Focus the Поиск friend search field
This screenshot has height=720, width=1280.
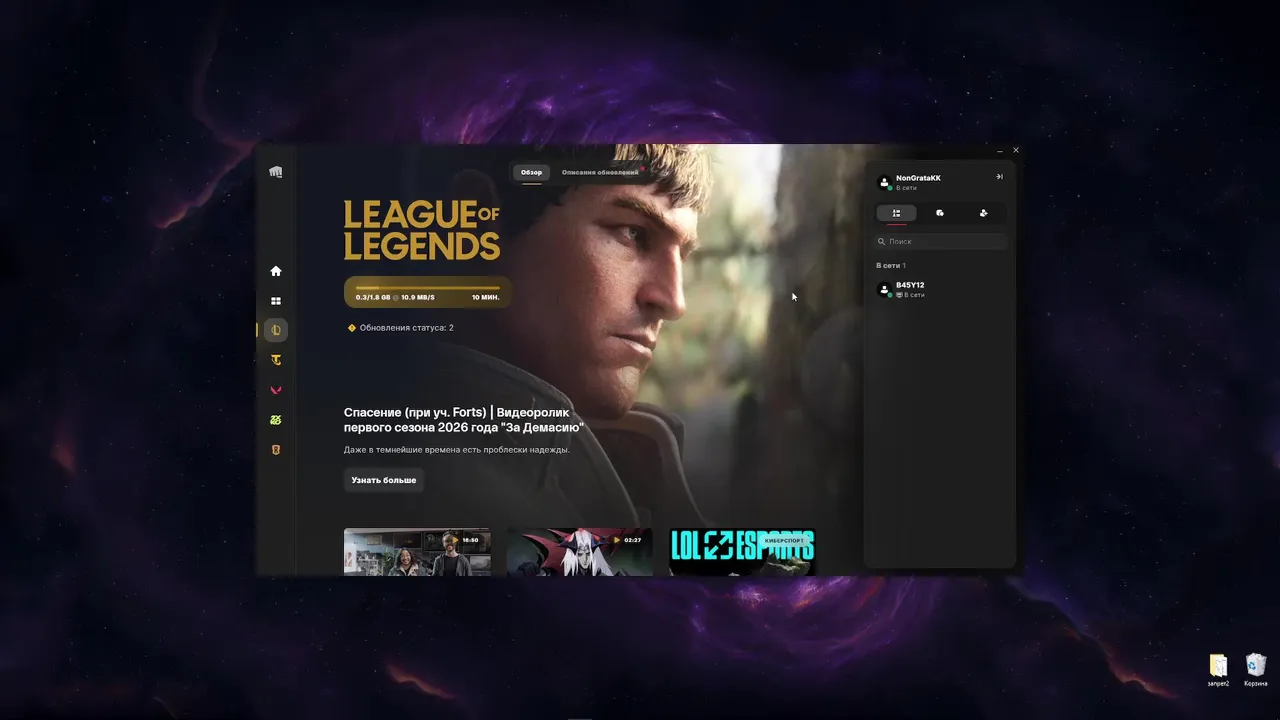(x=940, y=241)
